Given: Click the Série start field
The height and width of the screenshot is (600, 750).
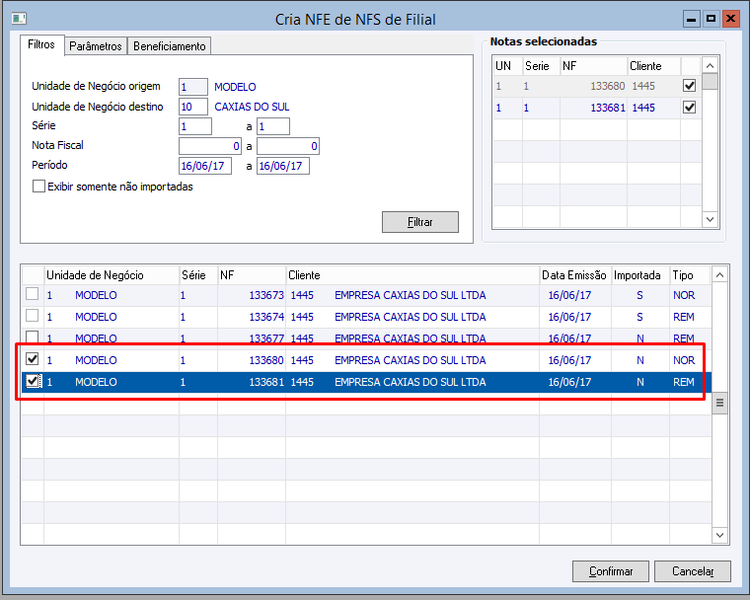Looking at the screenshot, I should coord(195,127).
